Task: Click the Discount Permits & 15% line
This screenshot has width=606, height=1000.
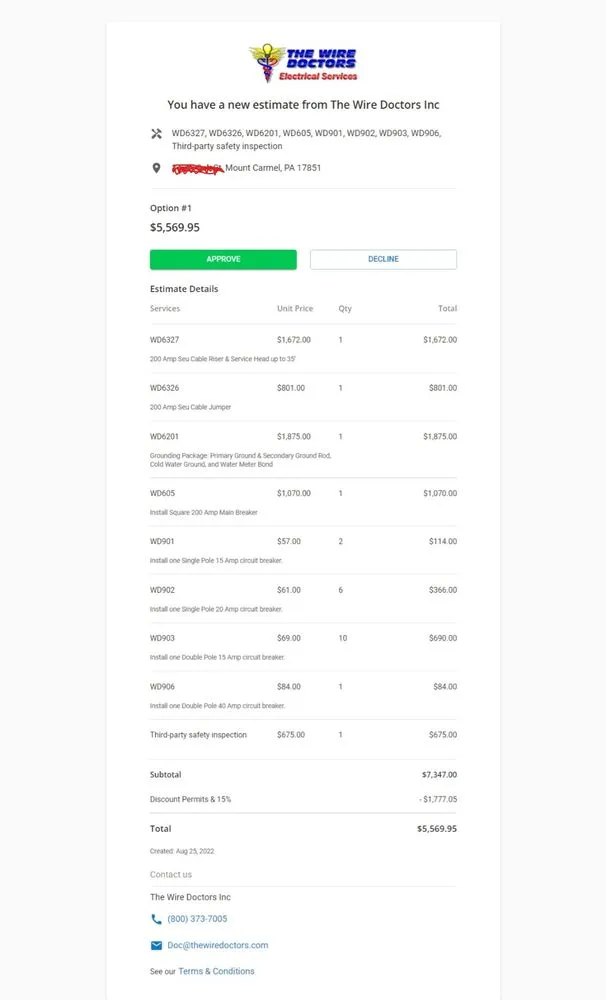Action: tap(190, 799)
